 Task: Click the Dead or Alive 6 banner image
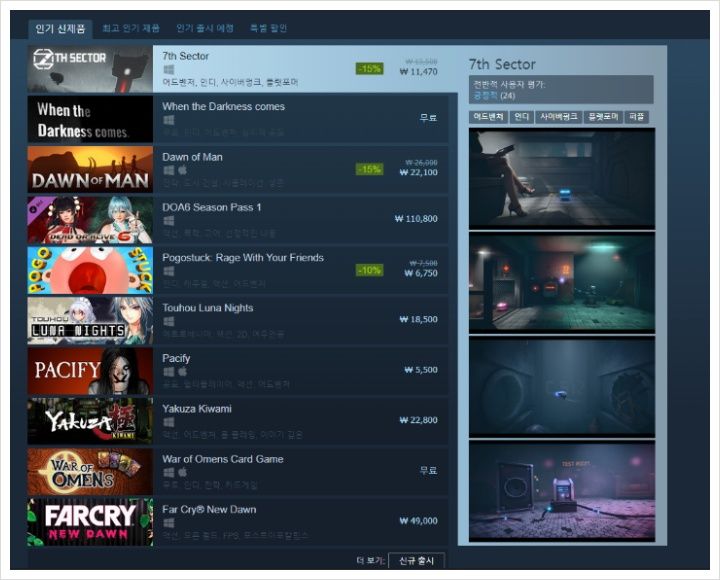[x=90, y=220]
